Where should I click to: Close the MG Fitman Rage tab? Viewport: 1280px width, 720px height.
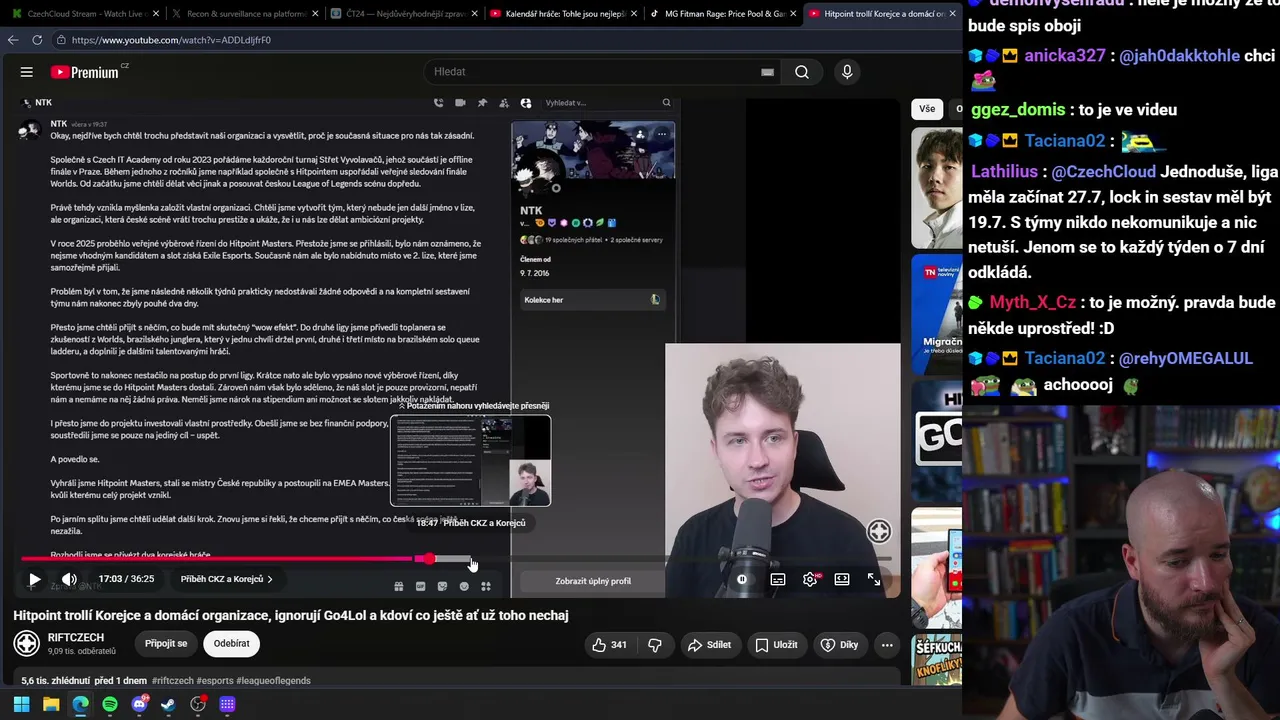click(x=793, y=14)
